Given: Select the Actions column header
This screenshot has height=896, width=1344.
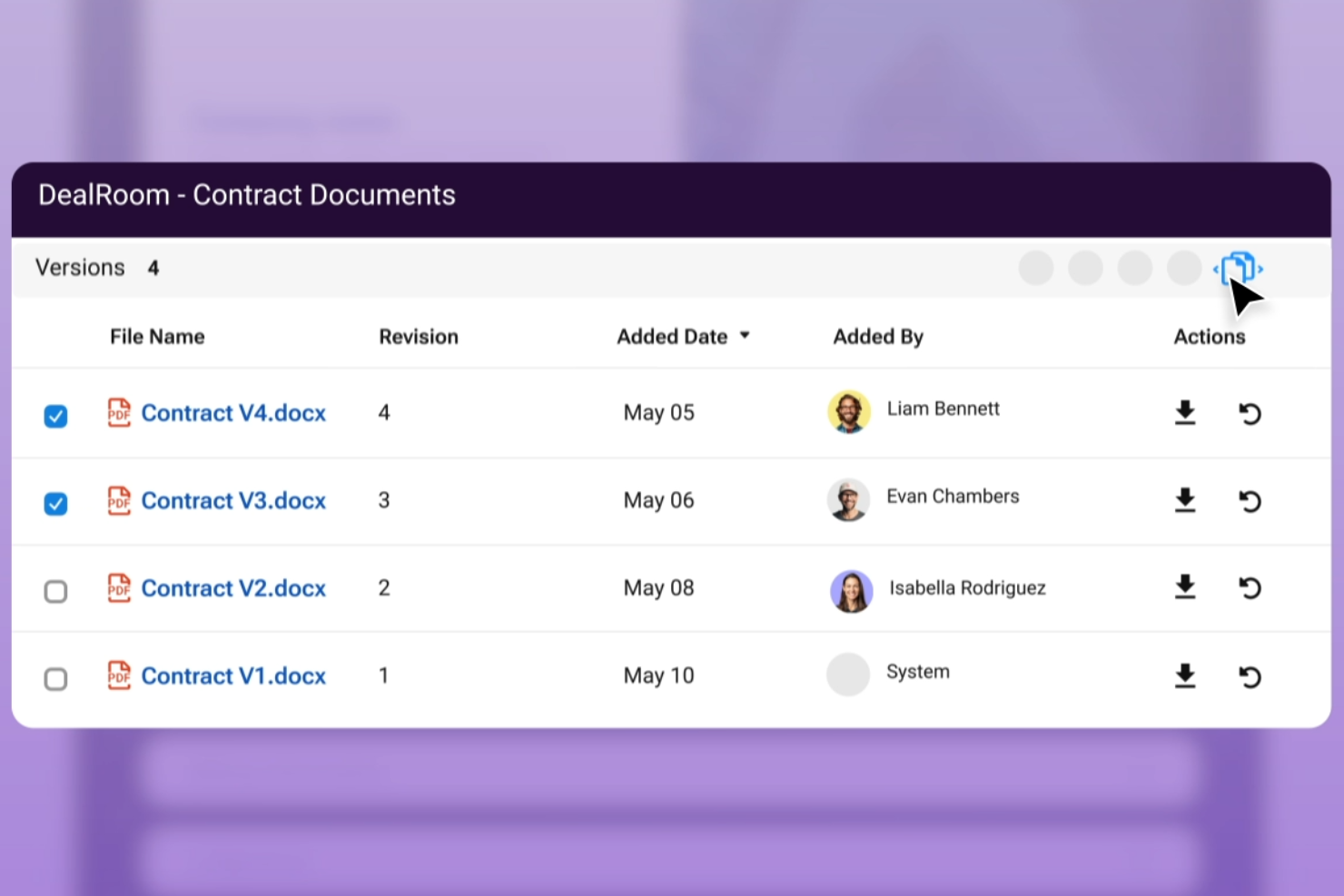Looking at the screenshot, I should pyautogui.click(x=1210, y=336).
